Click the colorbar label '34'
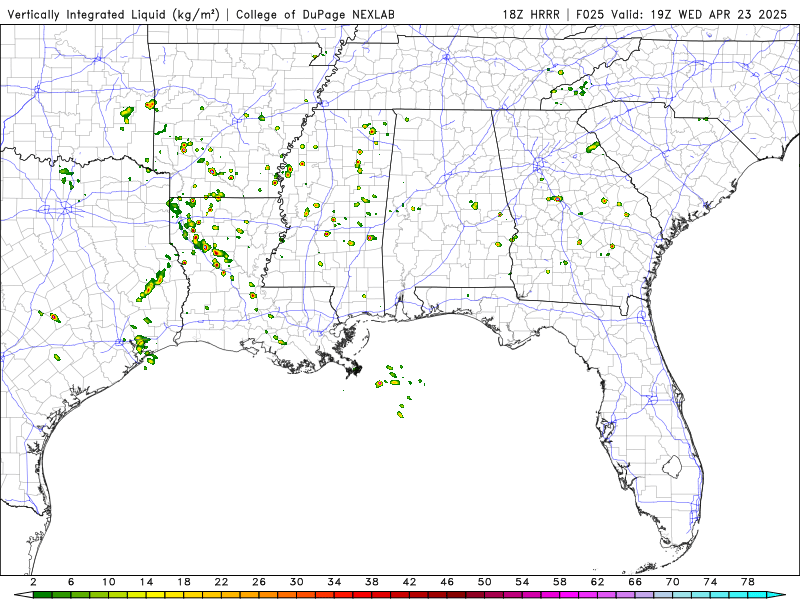The width and height of the screenshot is (800, 600). (334, 582)
